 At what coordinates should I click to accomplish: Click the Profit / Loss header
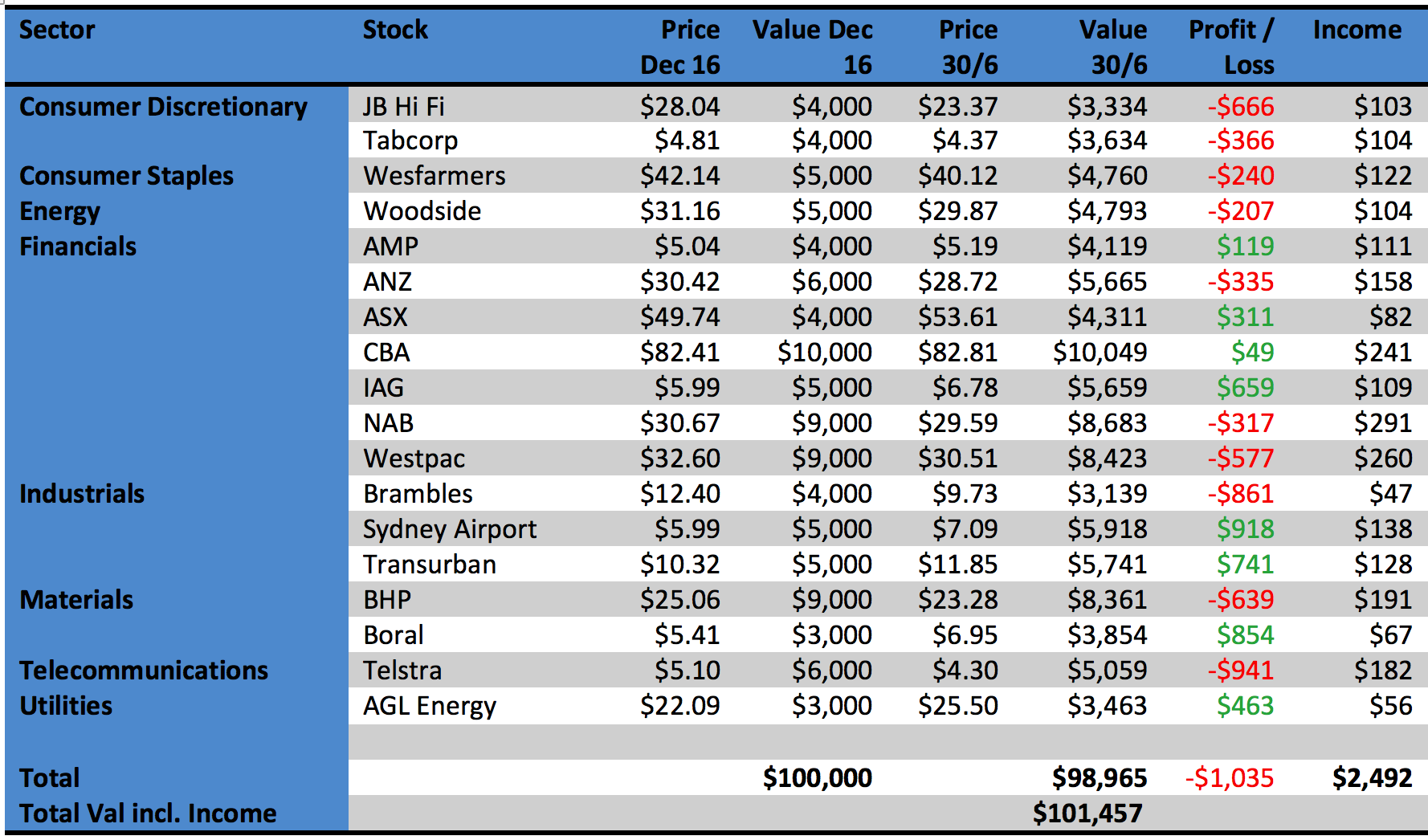[x=1231, y=47]
